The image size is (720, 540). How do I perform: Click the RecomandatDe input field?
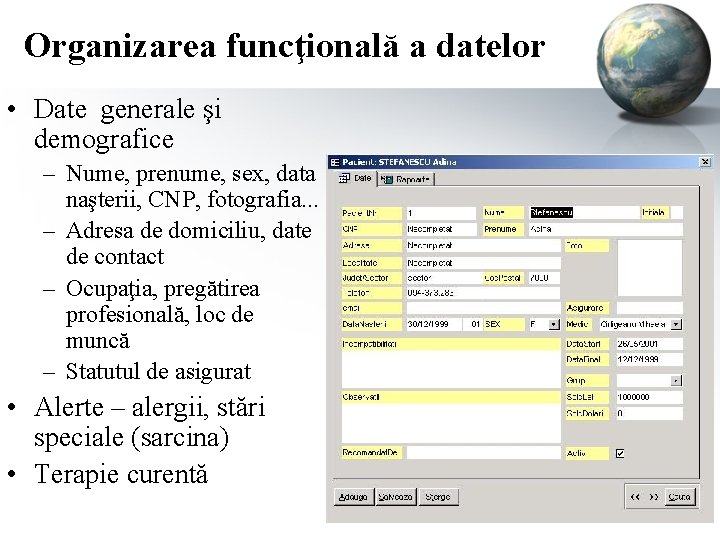483,453
